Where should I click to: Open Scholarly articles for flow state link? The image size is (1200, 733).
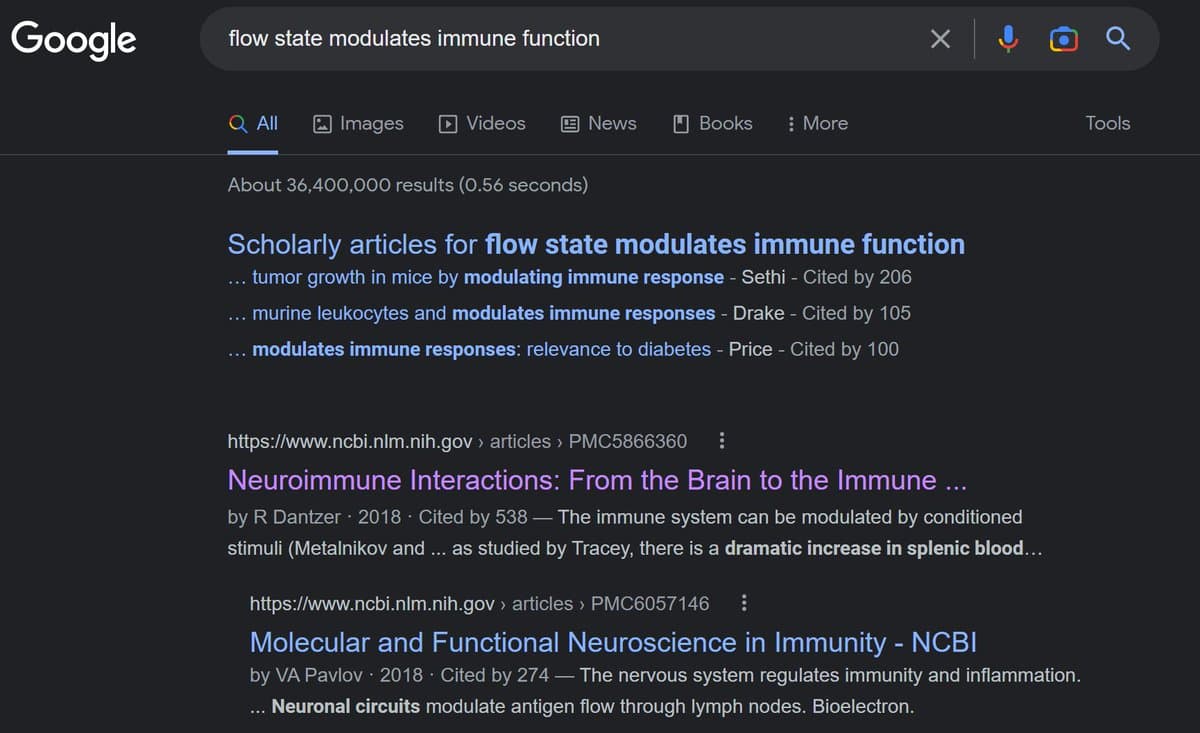click(595, 244)
